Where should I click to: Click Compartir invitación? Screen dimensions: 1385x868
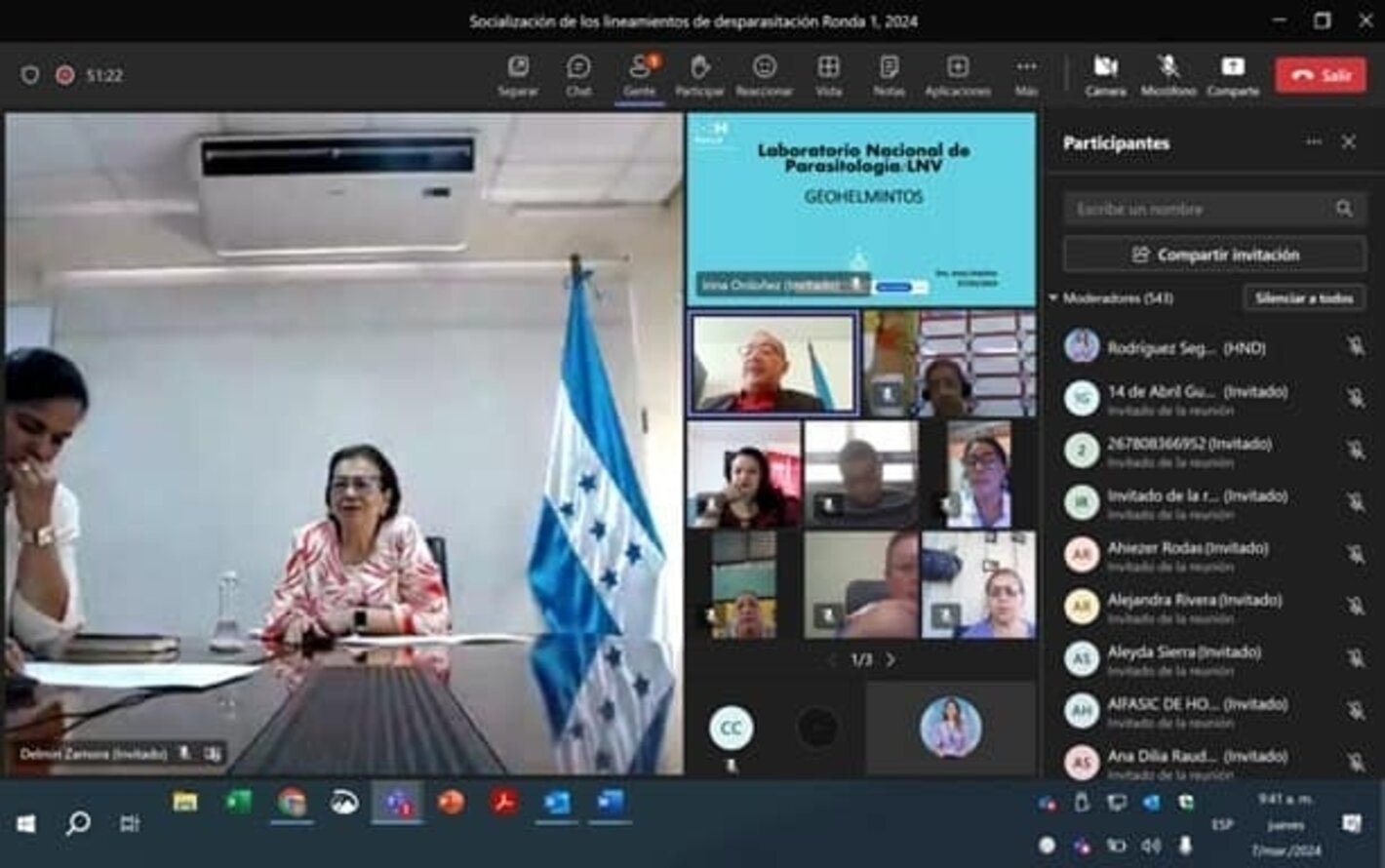1213,255
